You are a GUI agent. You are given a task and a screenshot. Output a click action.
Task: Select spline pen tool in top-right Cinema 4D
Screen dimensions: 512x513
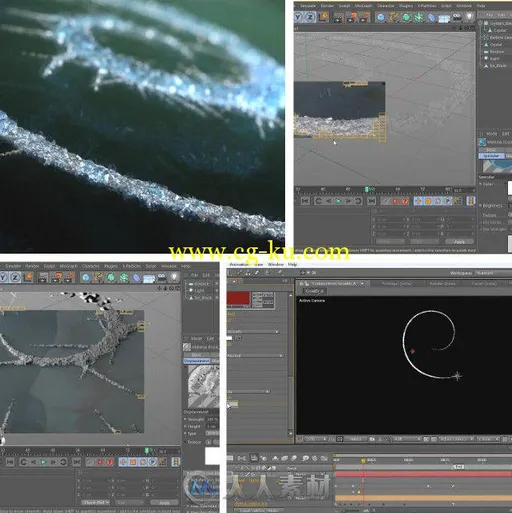point(393,17)
